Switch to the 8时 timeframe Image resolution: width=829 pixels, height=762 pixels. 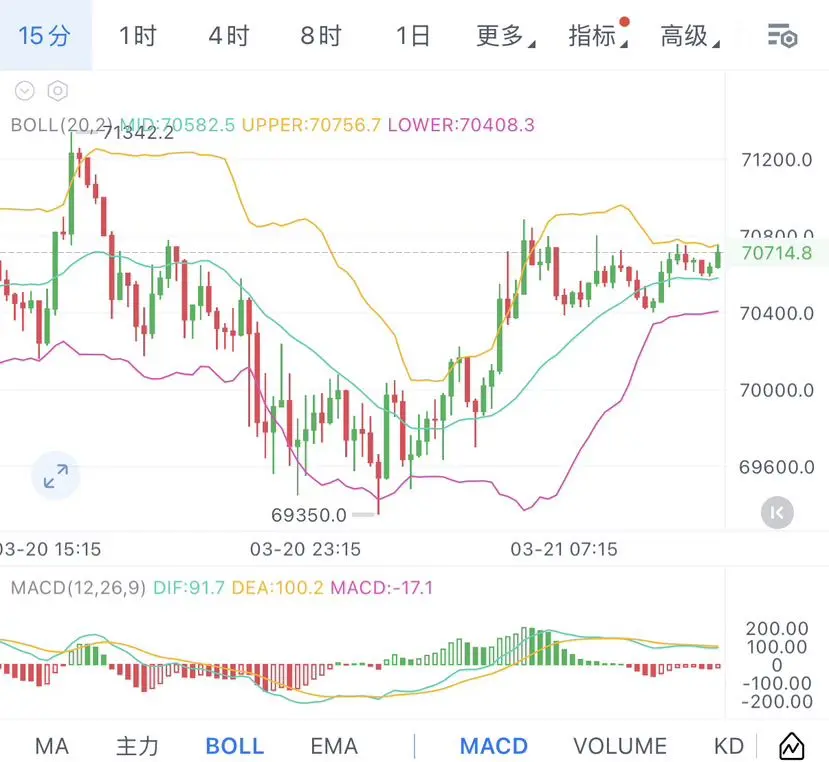click(x=321, y=36)
